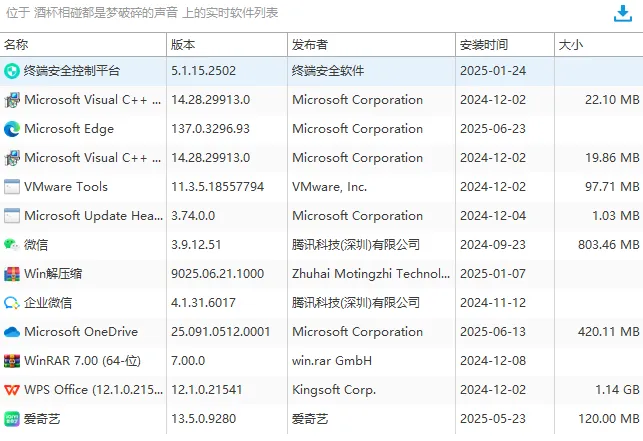Click the WPS Office icon
643x441 pixels.
click(12, 390)
